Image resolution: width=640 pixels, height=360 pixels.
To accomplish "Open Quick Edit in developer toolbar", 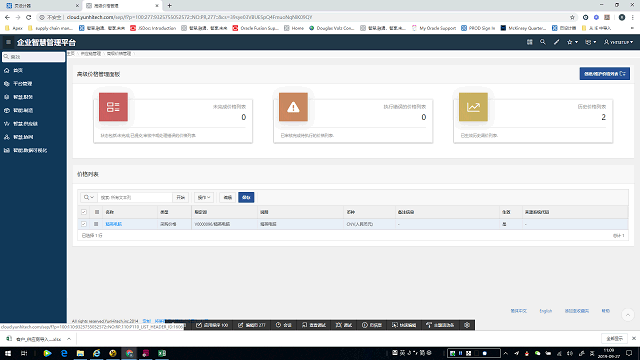I will (x=404, y=325).
